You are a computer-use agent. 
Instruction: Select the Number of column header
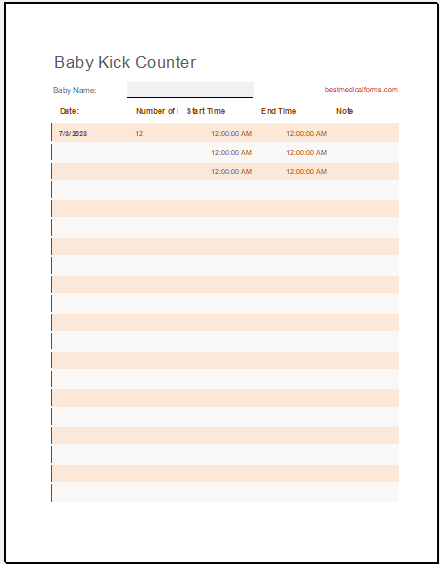(x=157, y=111)
